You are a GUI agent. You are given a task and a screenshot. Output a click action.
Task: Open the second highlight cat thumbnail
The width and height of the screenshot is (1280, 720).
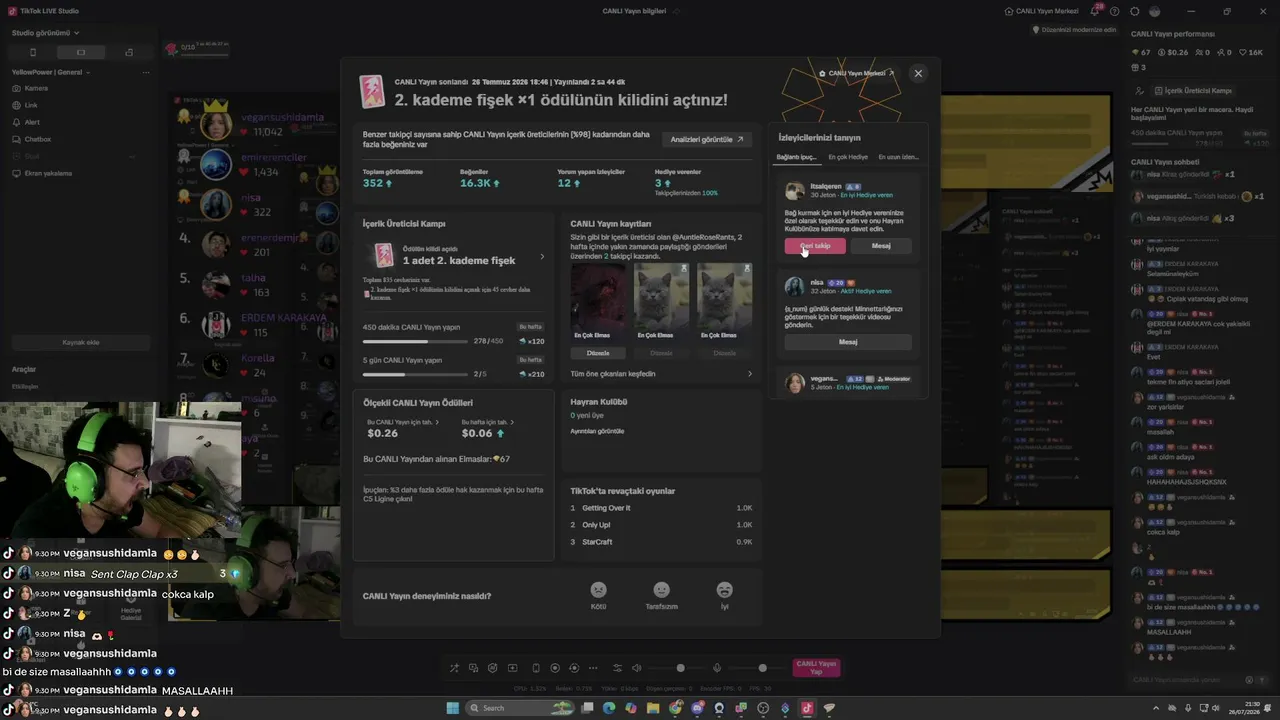click(661, 297)
